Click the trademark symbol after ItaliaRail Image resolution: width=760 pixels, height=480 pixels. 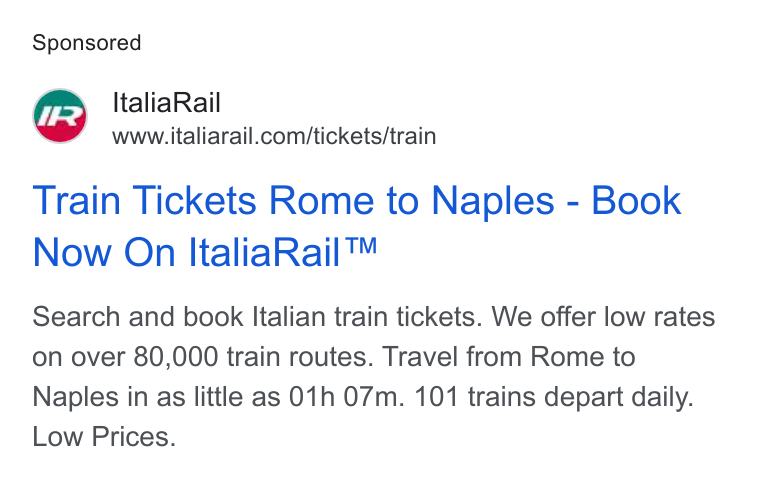pos(360,245)
